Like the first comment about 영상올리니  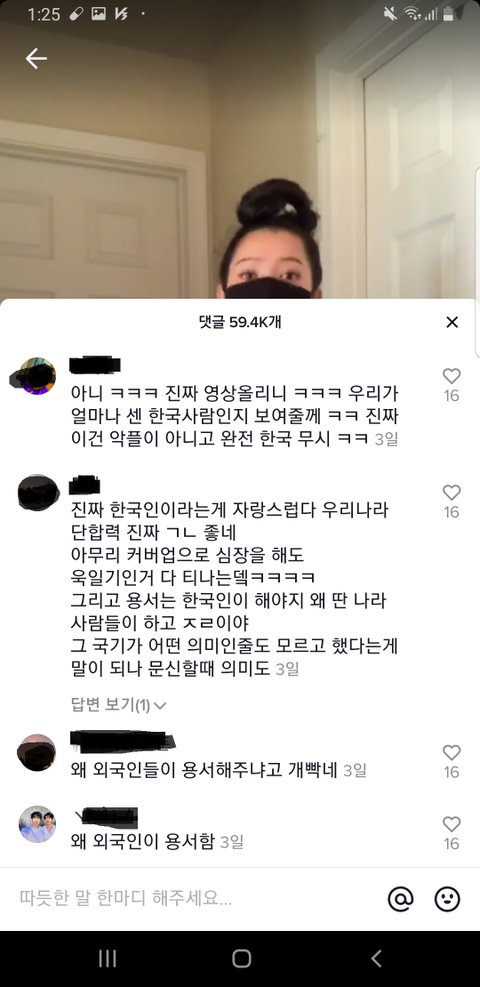pos(451,376)
